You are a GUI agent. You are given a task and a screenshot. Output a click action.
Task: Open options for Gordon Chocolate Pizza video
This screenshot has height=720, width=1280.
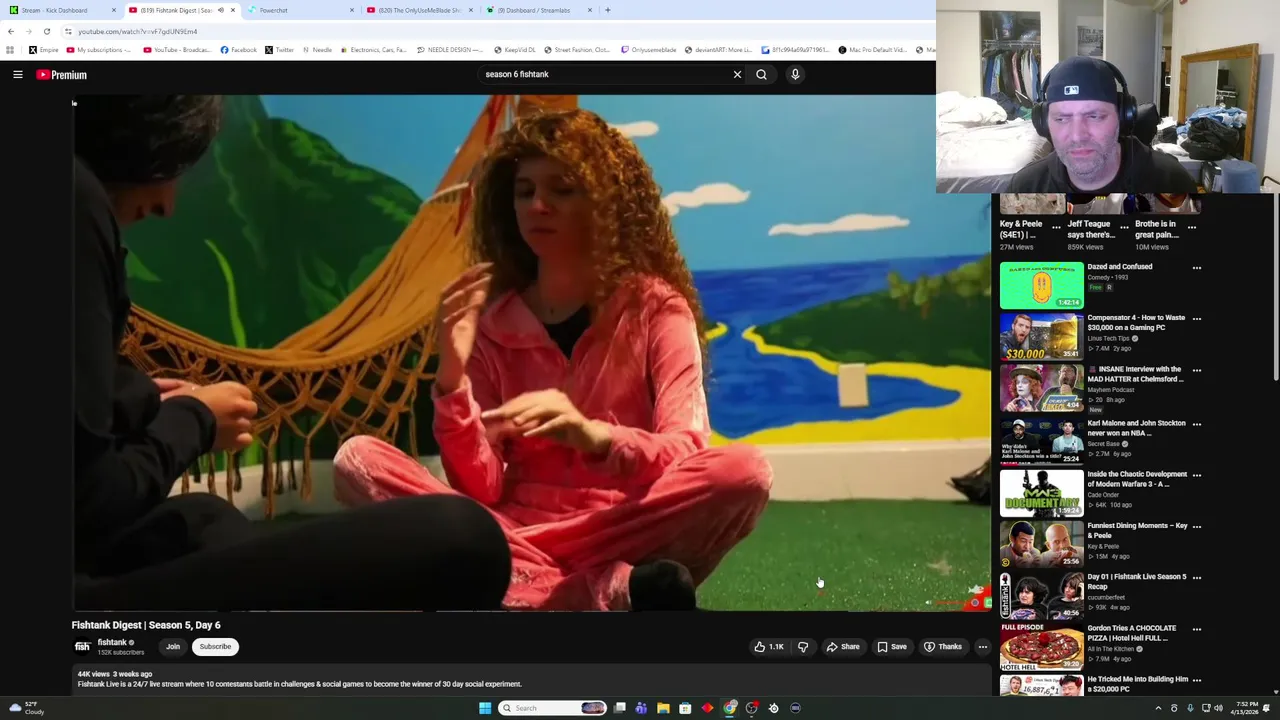tap(1197, 629)
